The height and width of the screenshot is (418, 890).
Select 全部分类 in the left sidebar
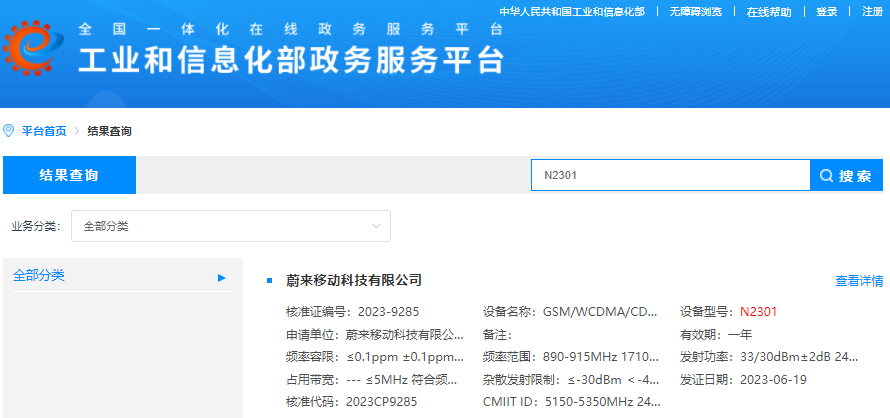(123, 276)
